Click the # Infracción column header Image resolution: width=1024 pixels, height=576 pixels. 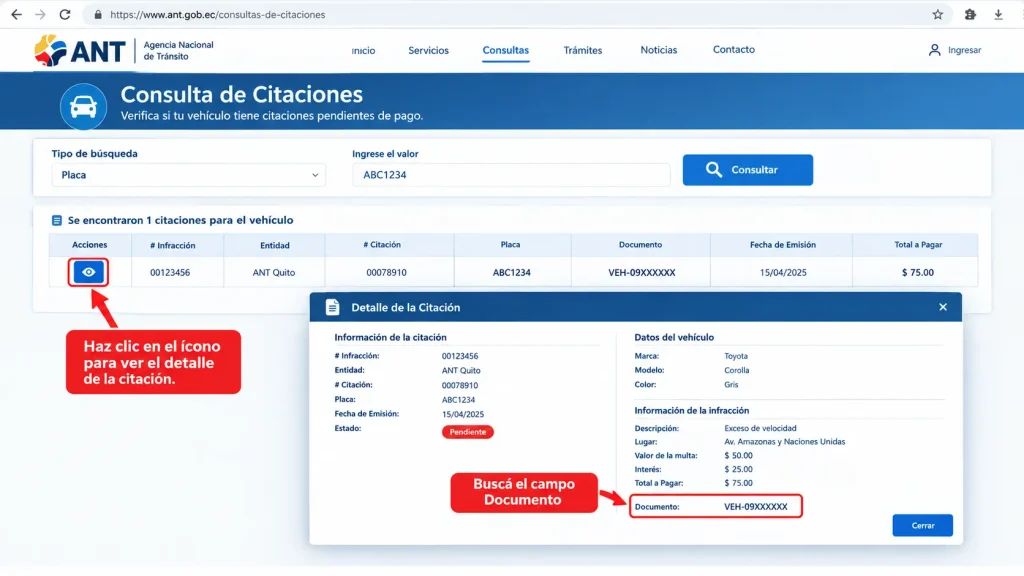tap(172, 246)
